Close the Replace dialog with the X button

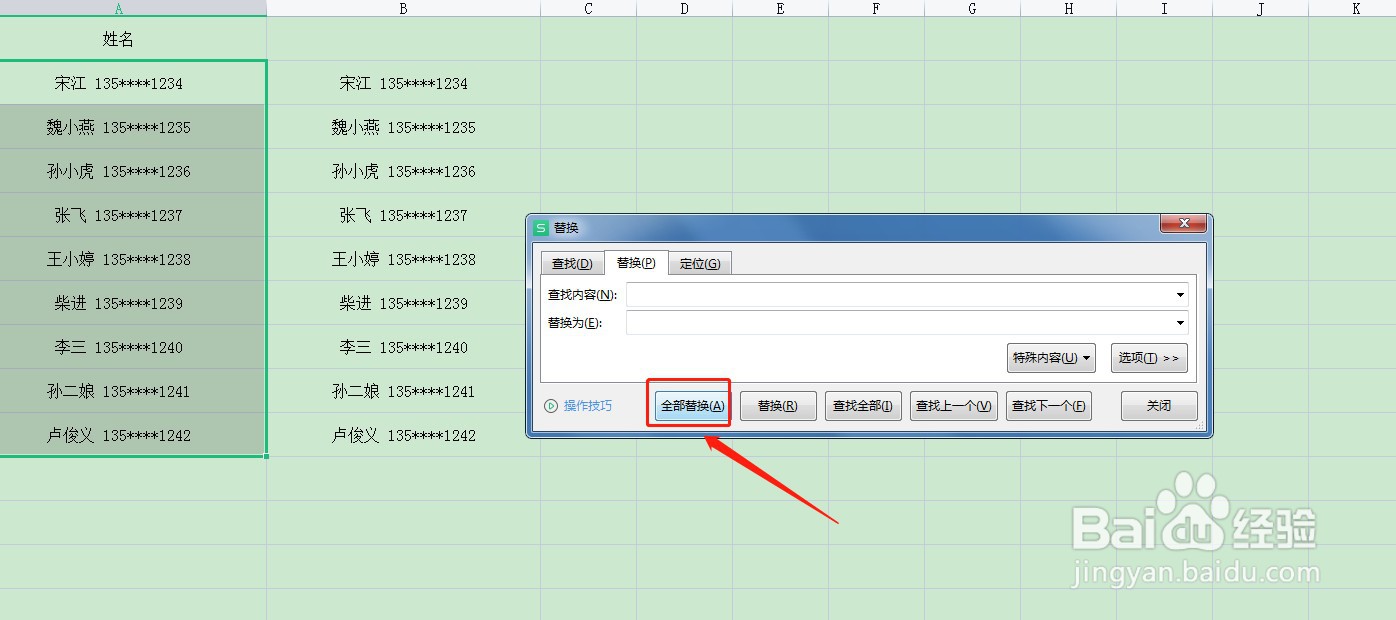(x=1184, y=224)
